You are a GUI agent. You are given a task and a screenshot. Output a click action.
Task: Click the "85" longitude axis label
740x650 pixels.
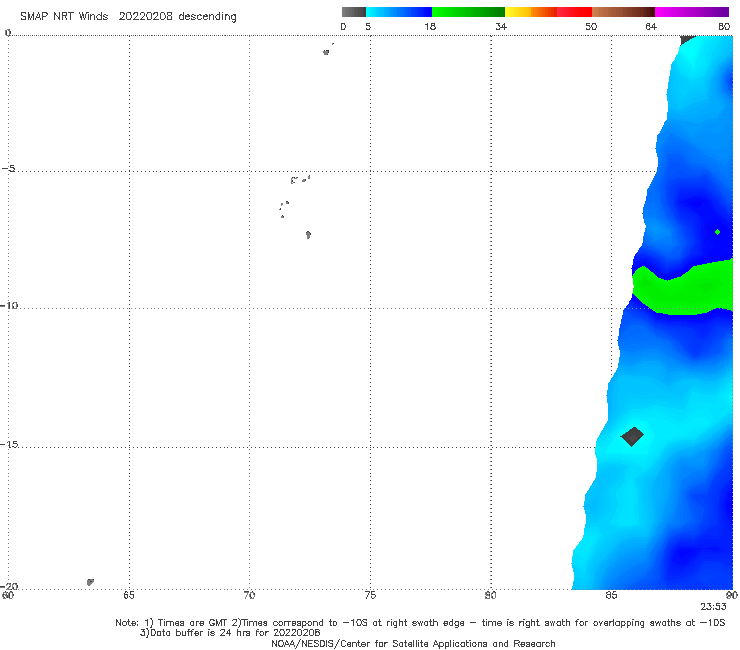(611, 595)
